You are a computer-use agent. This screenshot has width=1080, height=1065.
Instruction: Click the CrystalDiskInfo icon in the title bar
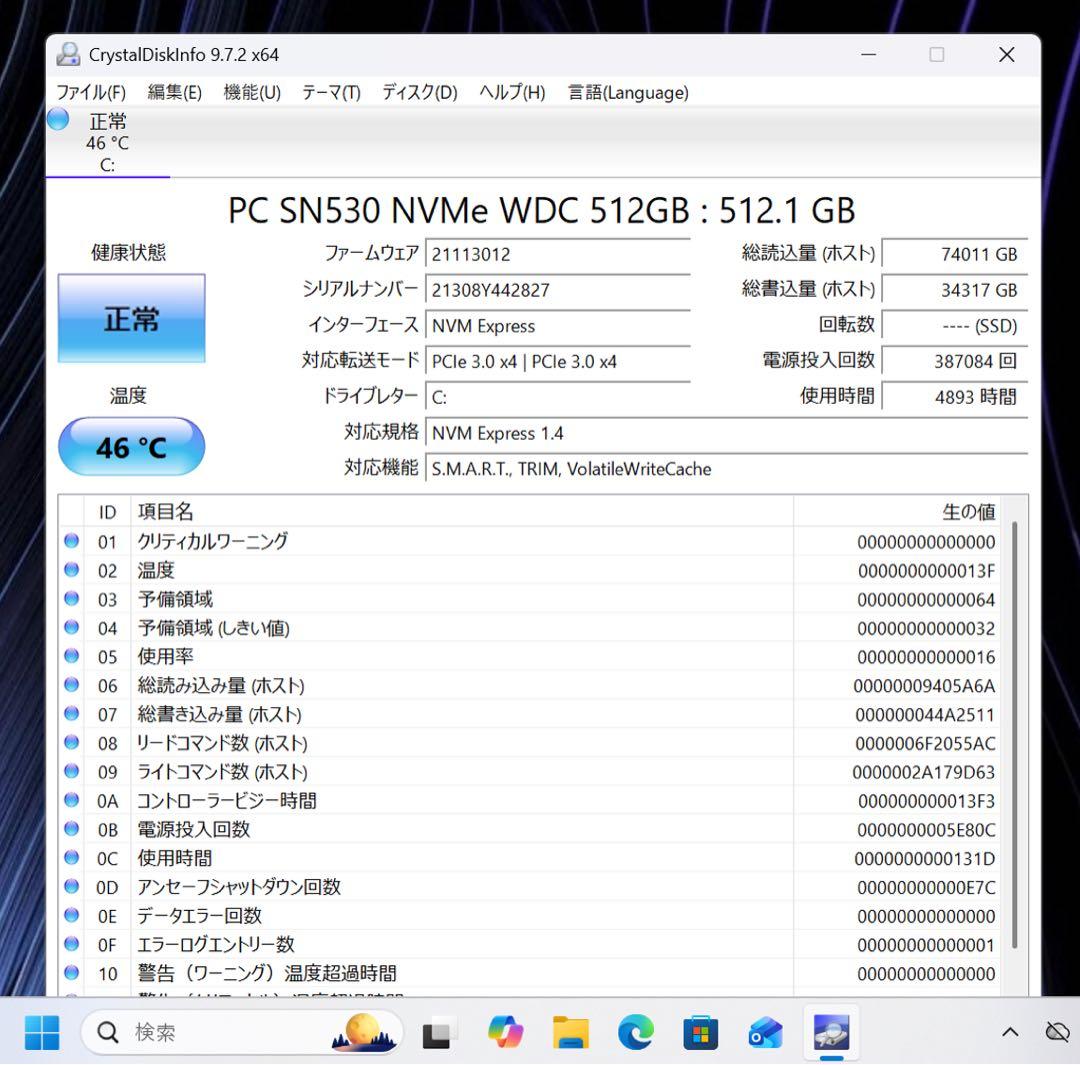(68, 55)
